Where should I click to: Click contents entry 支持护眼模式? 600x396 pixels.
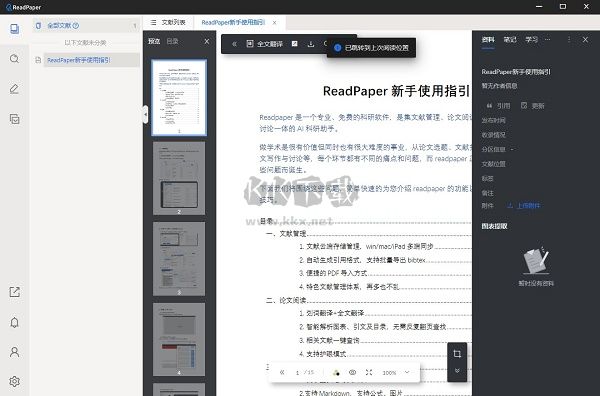click(x=323, y=354)
